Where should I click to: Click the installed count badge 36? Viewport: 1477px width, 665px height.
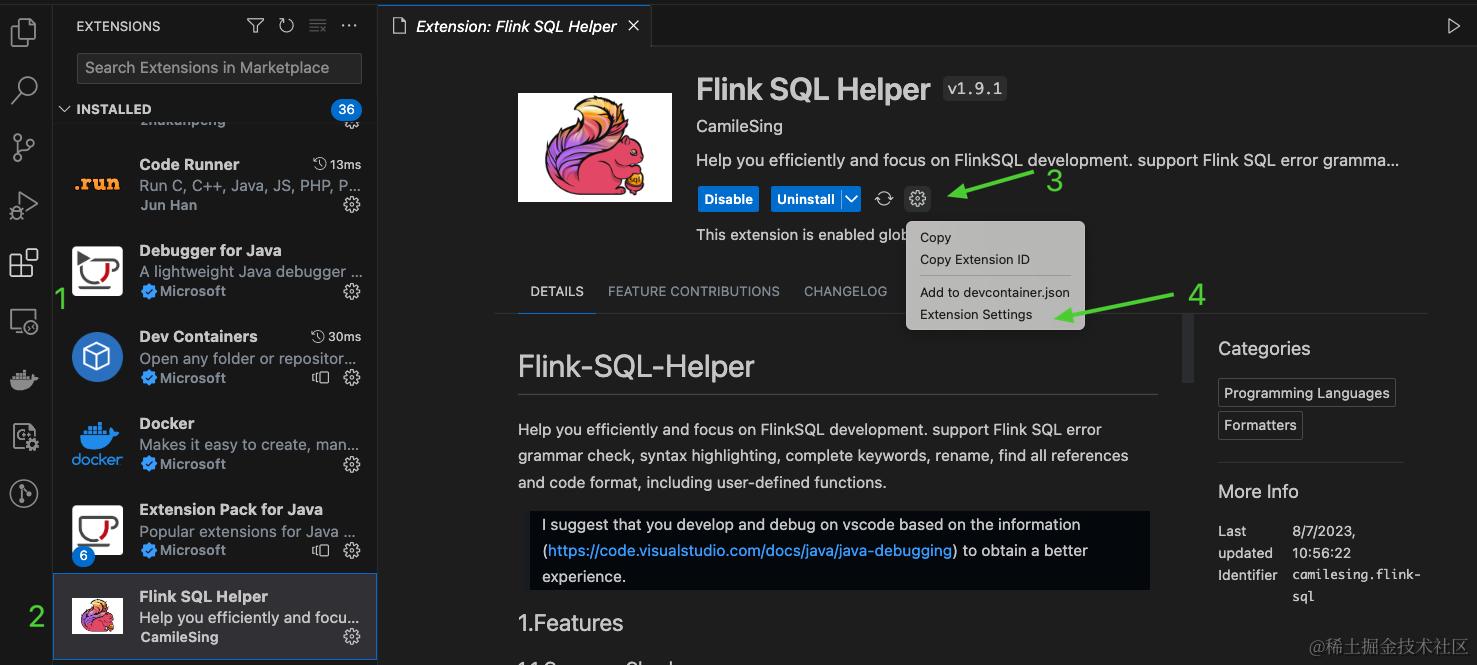pos(346,109)
